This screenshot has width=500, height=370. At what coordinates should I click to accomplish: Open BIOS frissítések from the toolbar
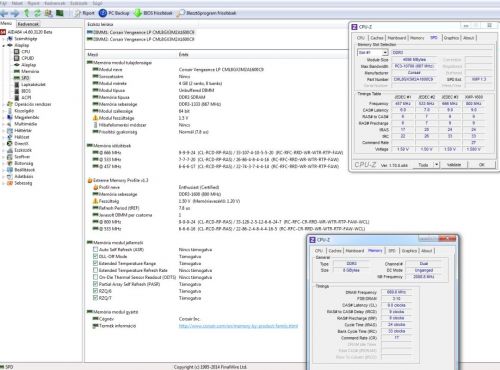153,13
